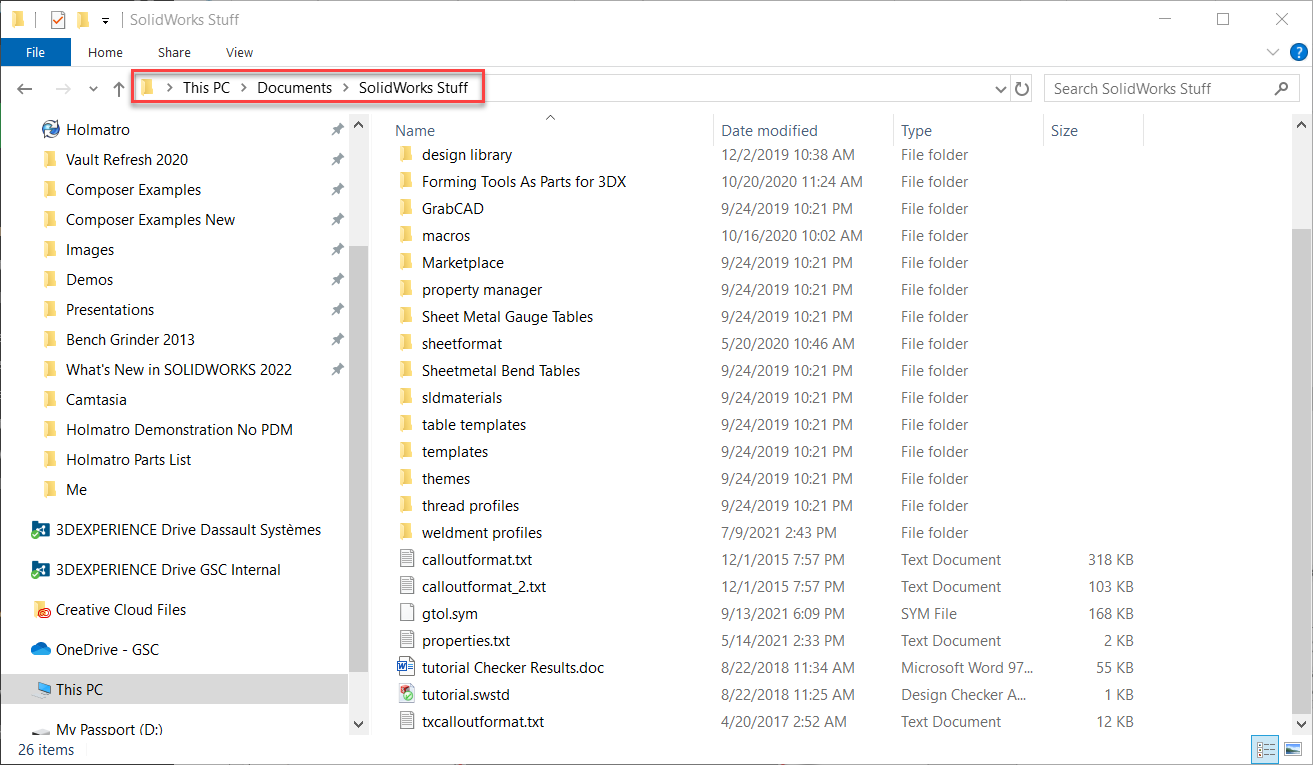Open the File menu tab
The height and width of the screenshot is (765, 1313).
coord(35,52)
